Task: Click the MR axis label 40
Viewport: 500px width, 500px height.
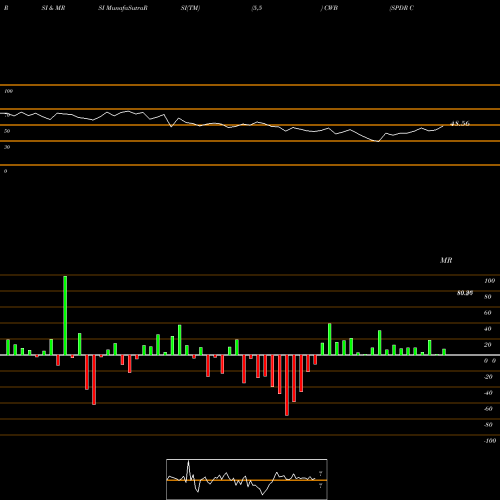Action: 487,329
